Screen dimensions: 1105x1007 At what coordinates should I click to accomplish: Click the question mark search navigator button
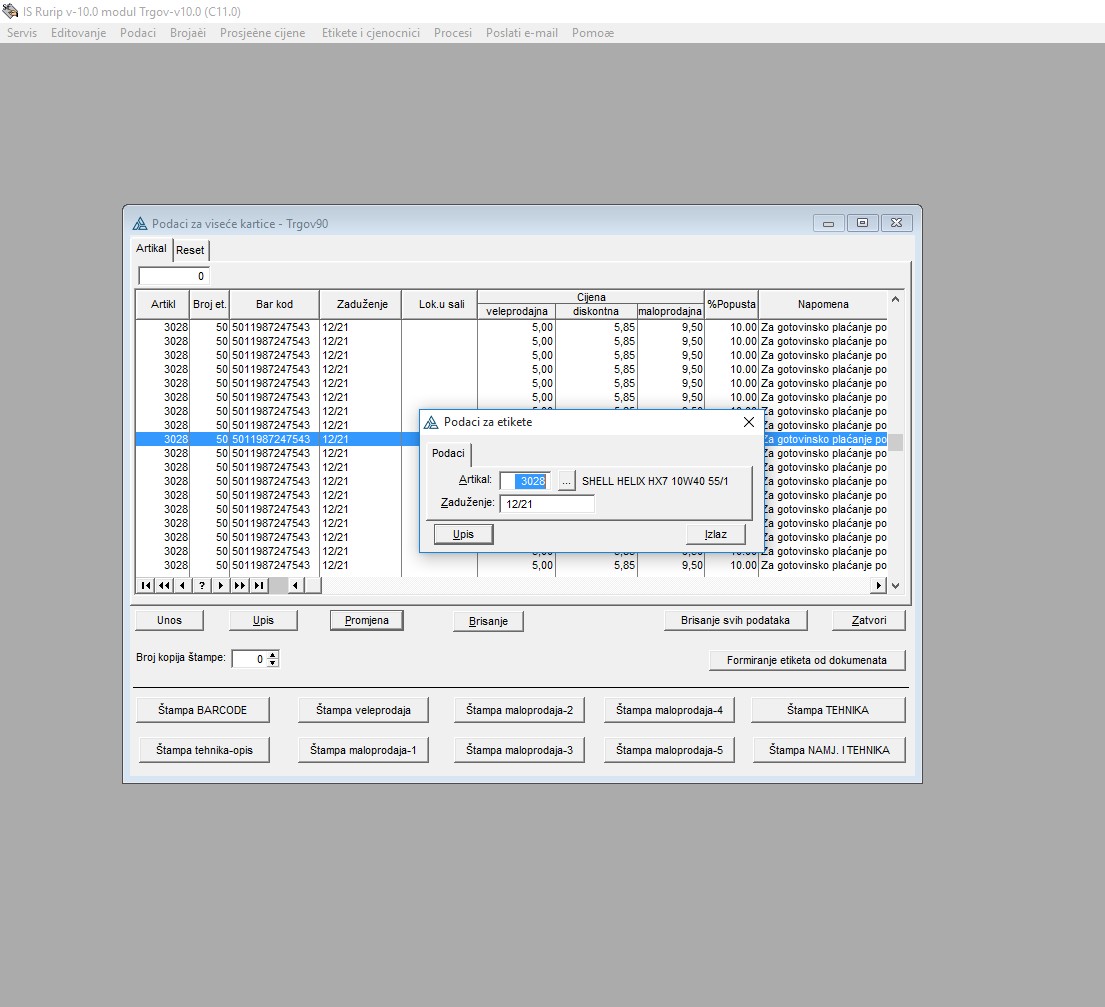[x=201, y=585]
